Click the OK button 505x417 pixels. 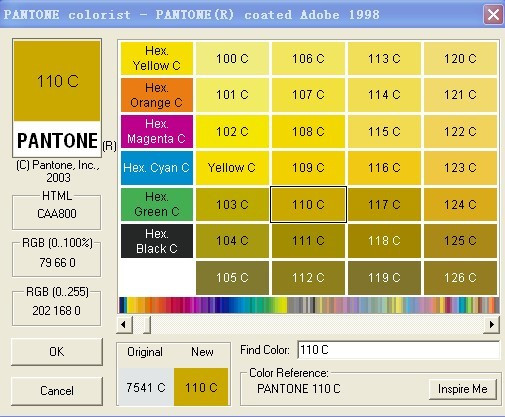57,352
